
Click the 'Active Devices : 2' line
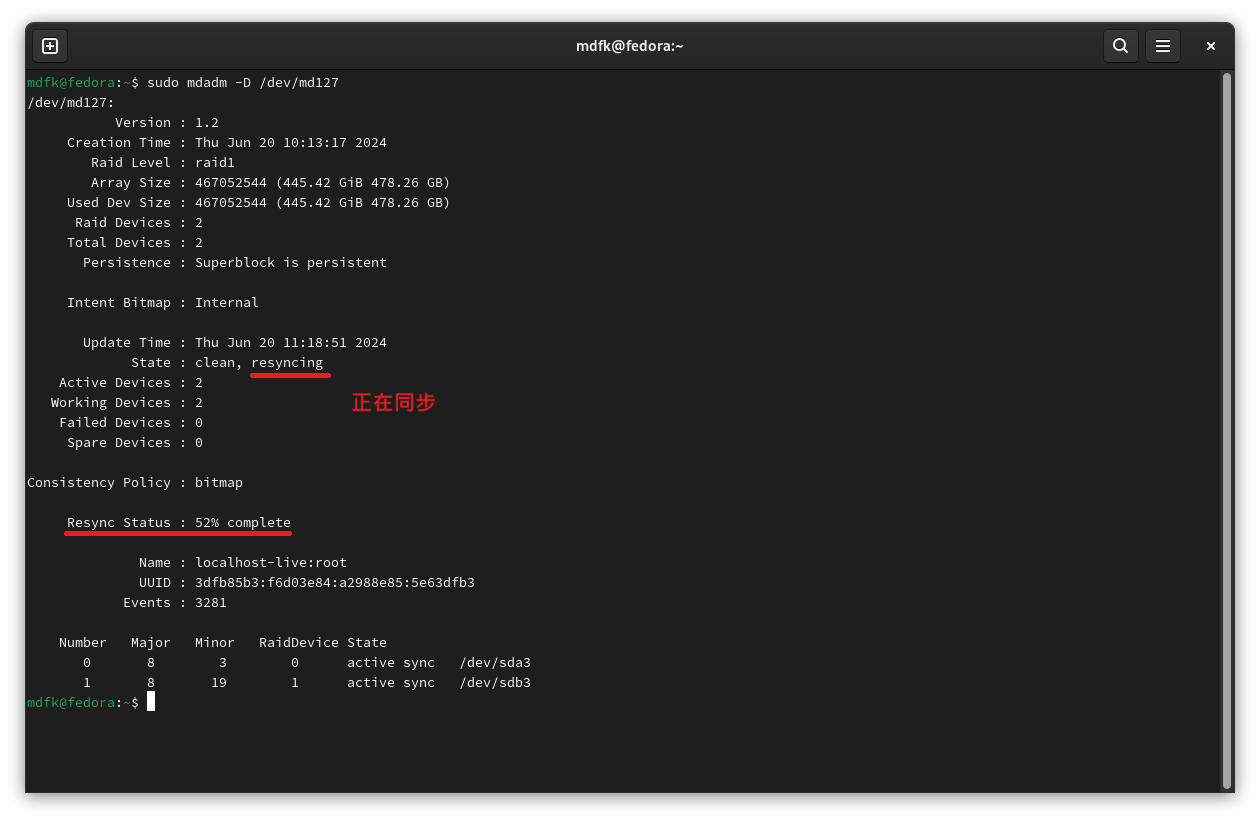(131, 382)
